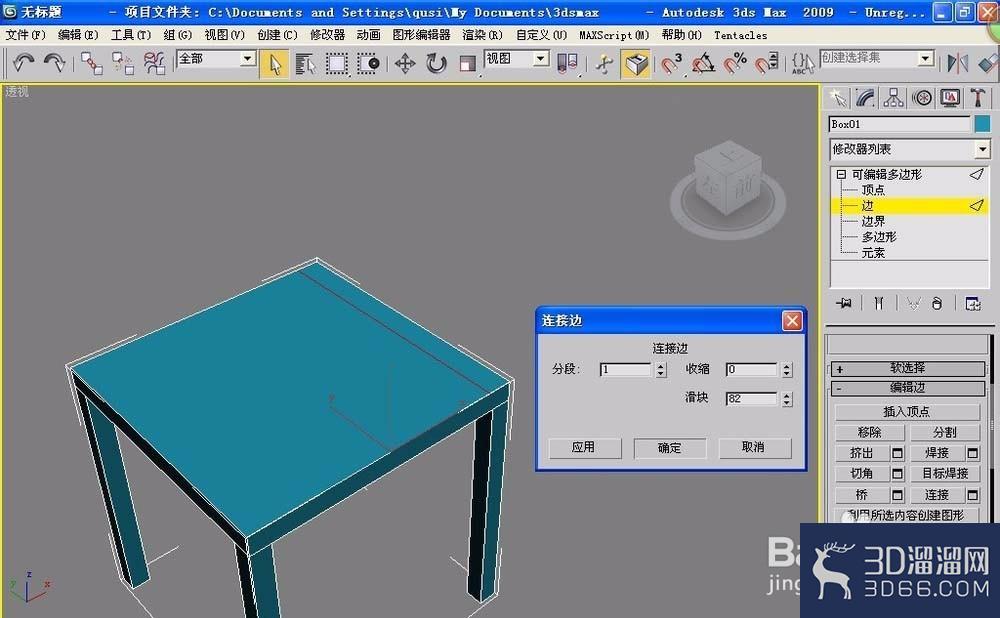Open the 修改器列表 dropdown

tap(982, 149)
